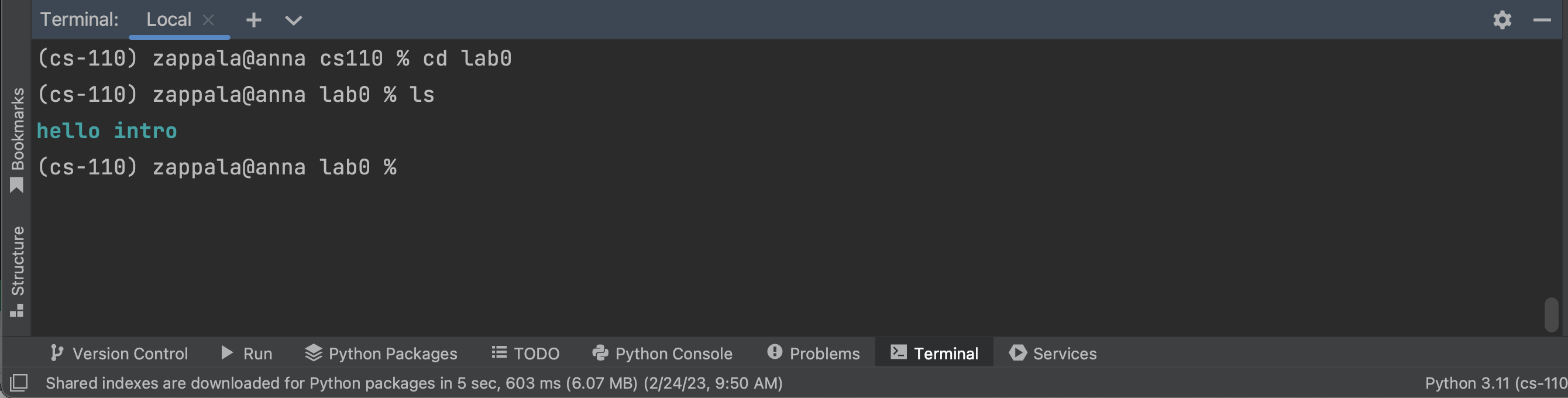Expand the terminal options chevron dropdown
Screen dimensions: 1568x398
[x=293, y=20]
